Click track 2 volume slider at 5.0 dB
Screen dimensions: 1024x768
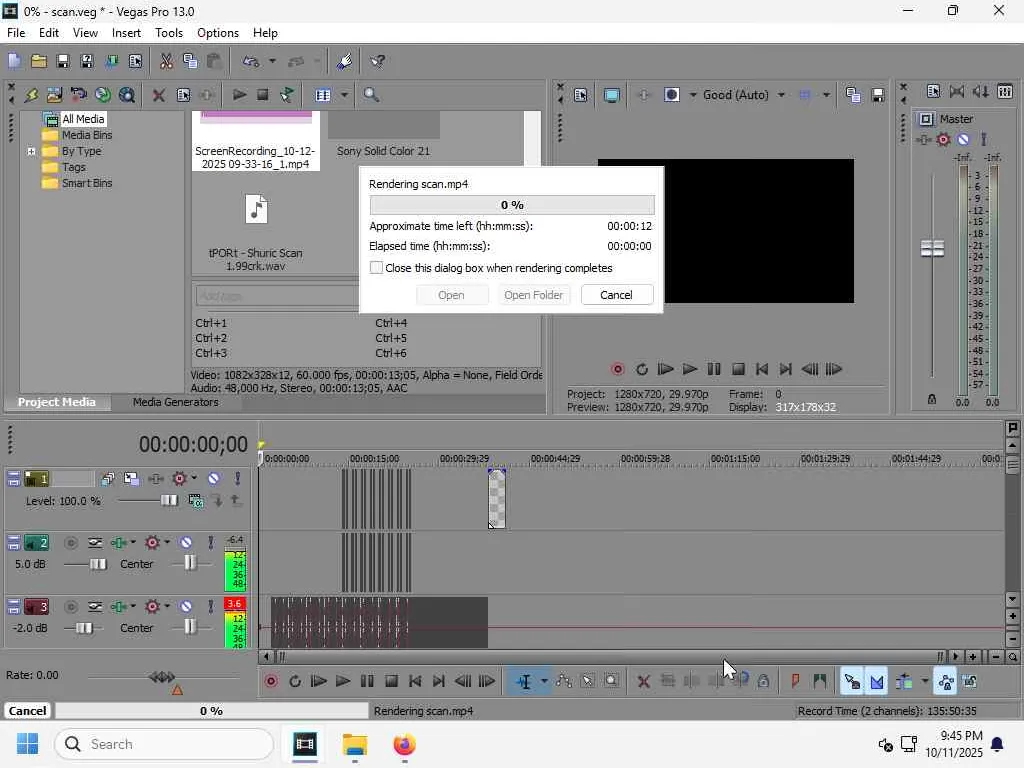(97, 564)
